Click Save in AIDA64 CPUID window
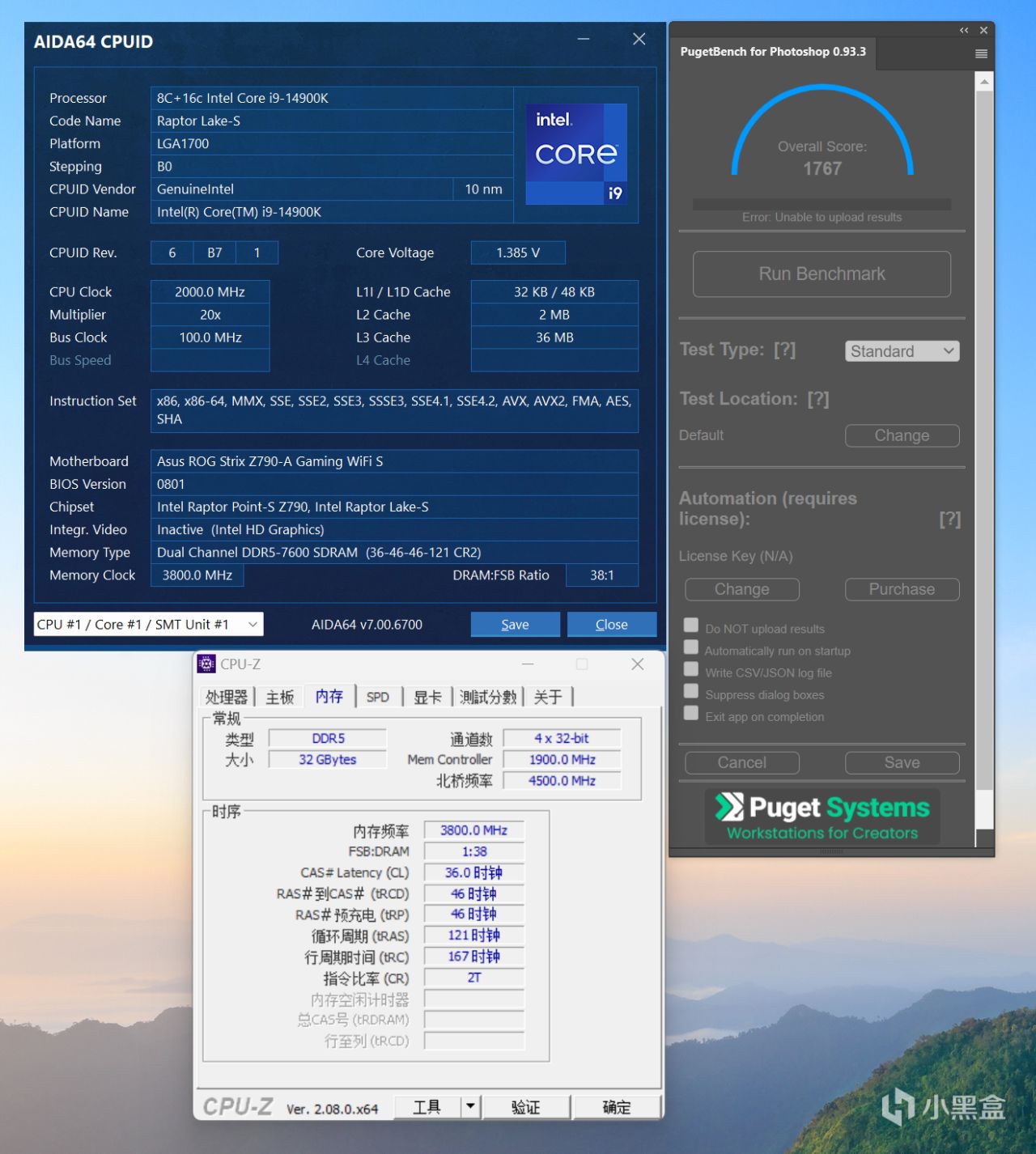This screenshot has height=1154, width=1036. point(515,624)
